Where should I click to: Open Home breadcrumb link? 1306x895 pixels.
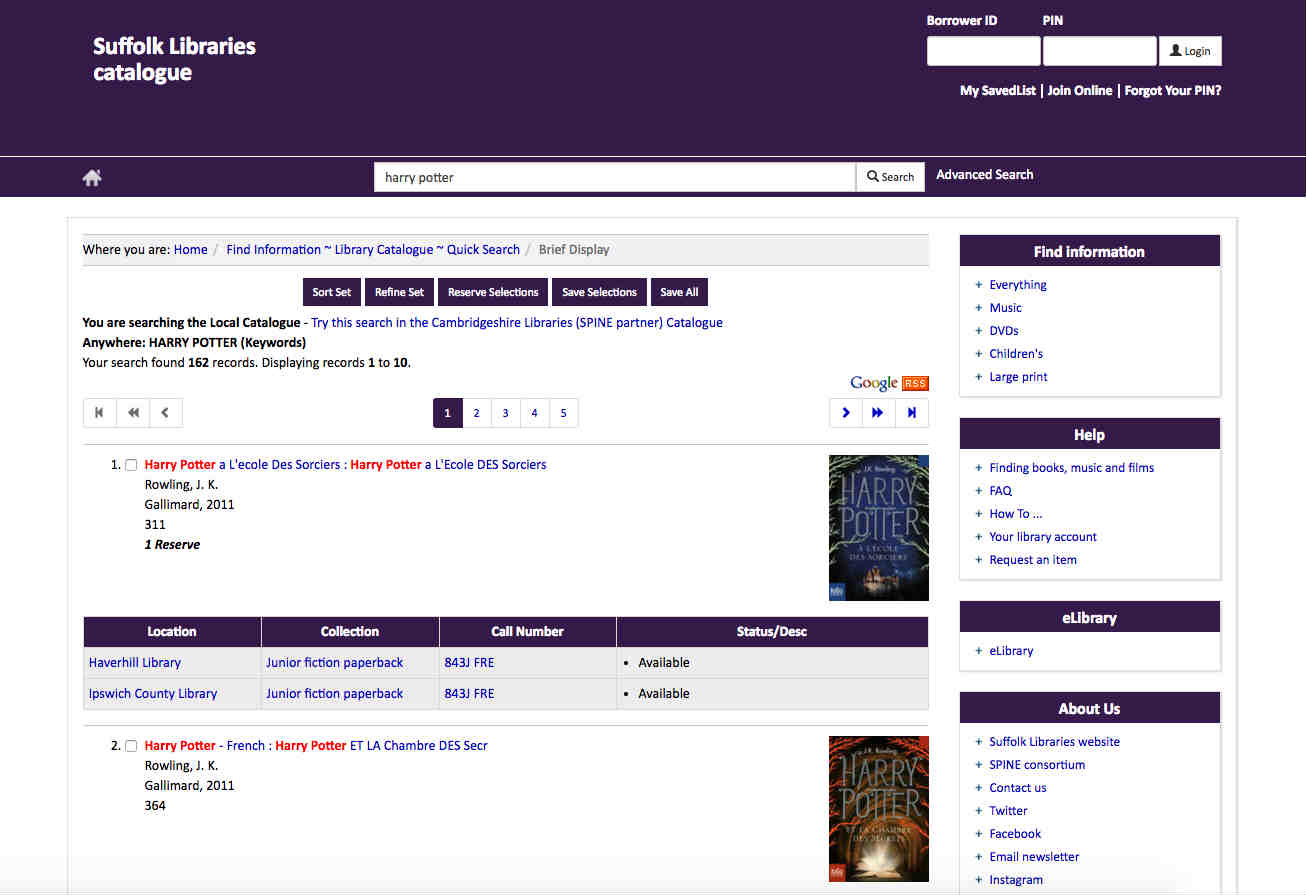coord(191,250)
